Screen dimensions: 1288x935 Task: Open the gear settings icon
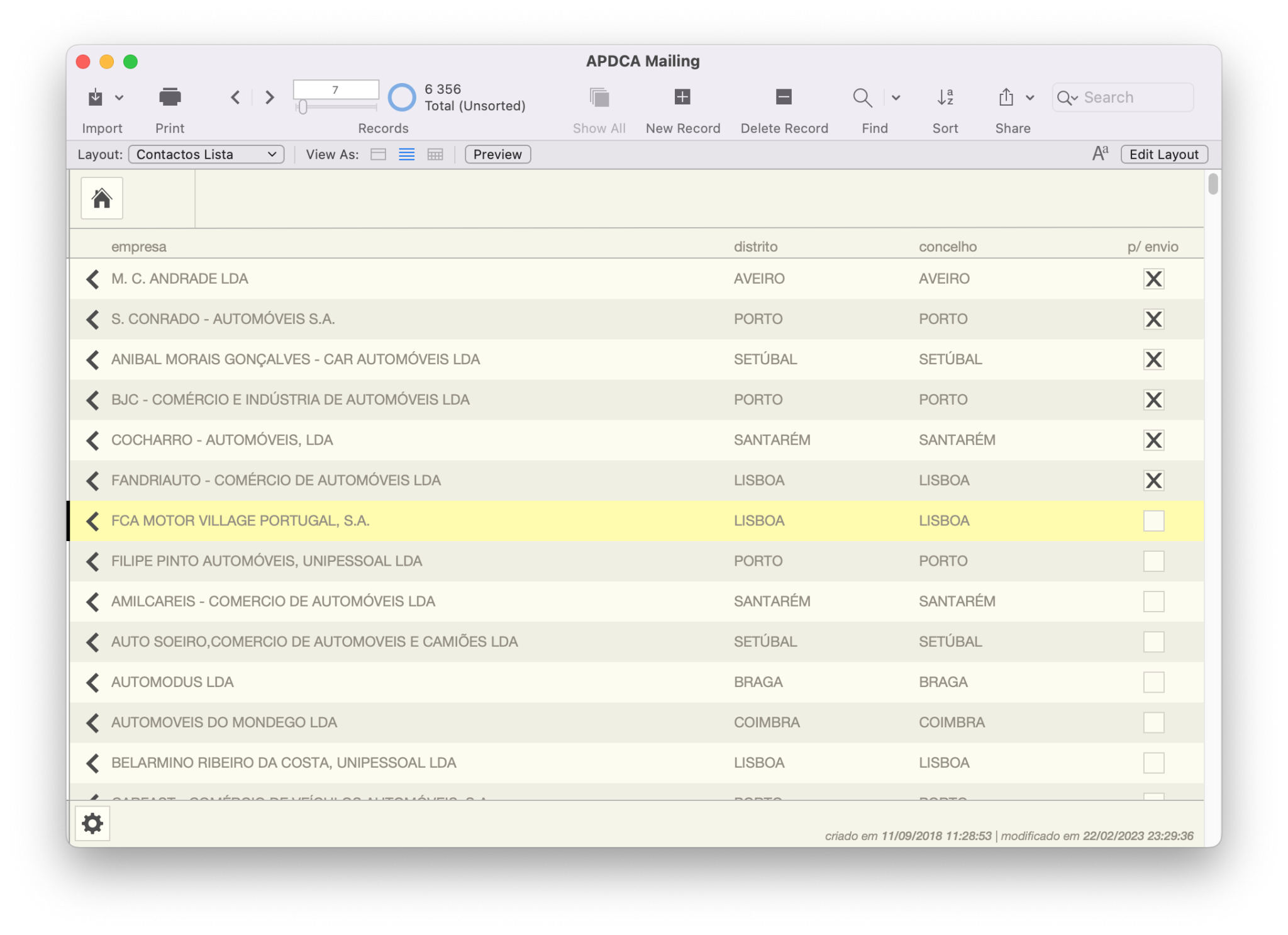[x=92, y=823]
